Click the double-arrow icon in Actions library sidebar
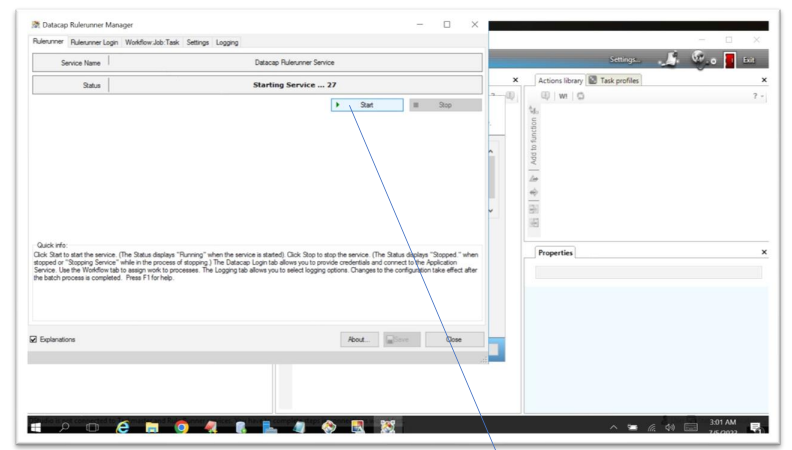Screen dimensions: 792x450 click(533, 192)
